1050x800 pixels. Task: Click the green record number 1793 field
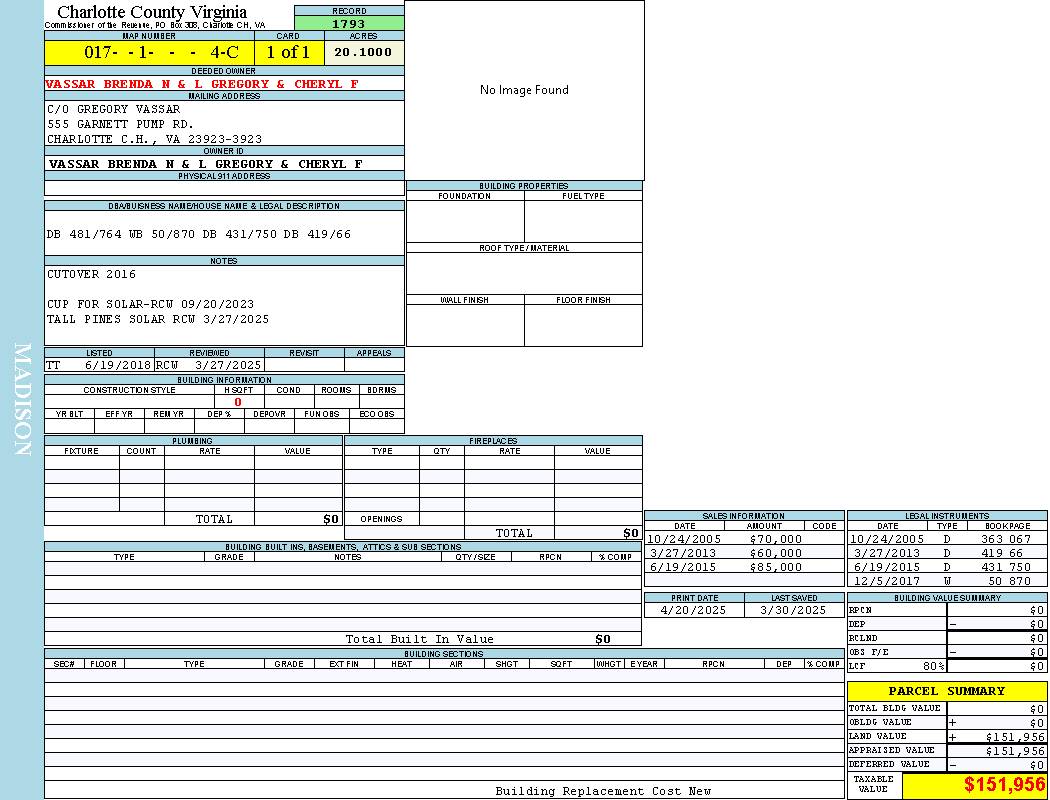tap(349, 24)
